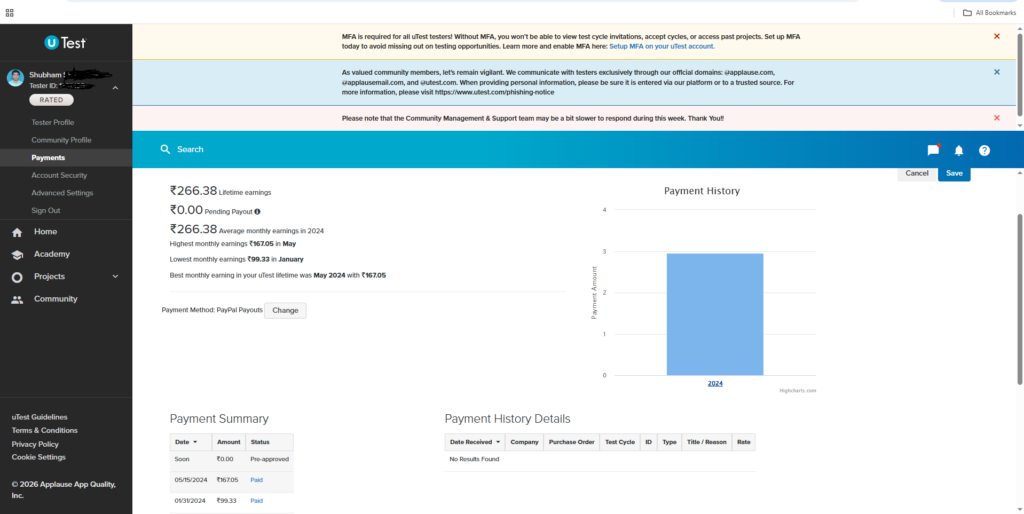Viewport: 1024px width, 514px height.
Task: Sort Payment Summary by Date column
Action: 186,441
